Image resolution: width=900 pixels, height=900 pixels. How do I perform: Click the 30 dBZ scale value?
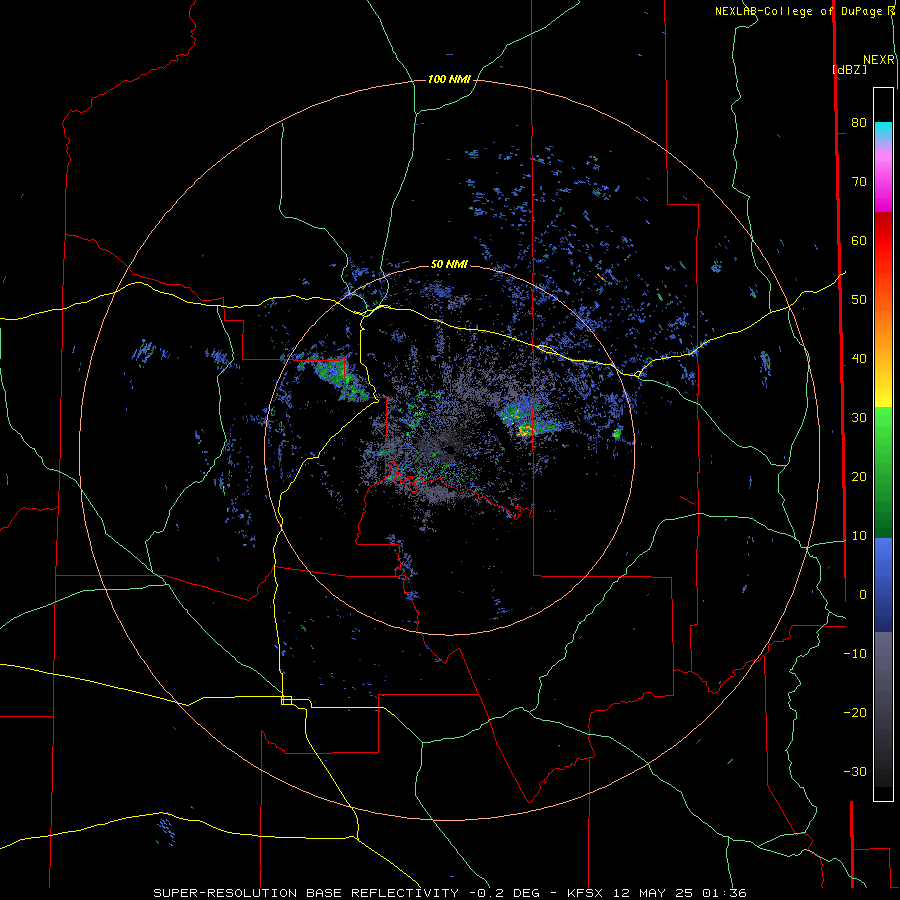859,417
